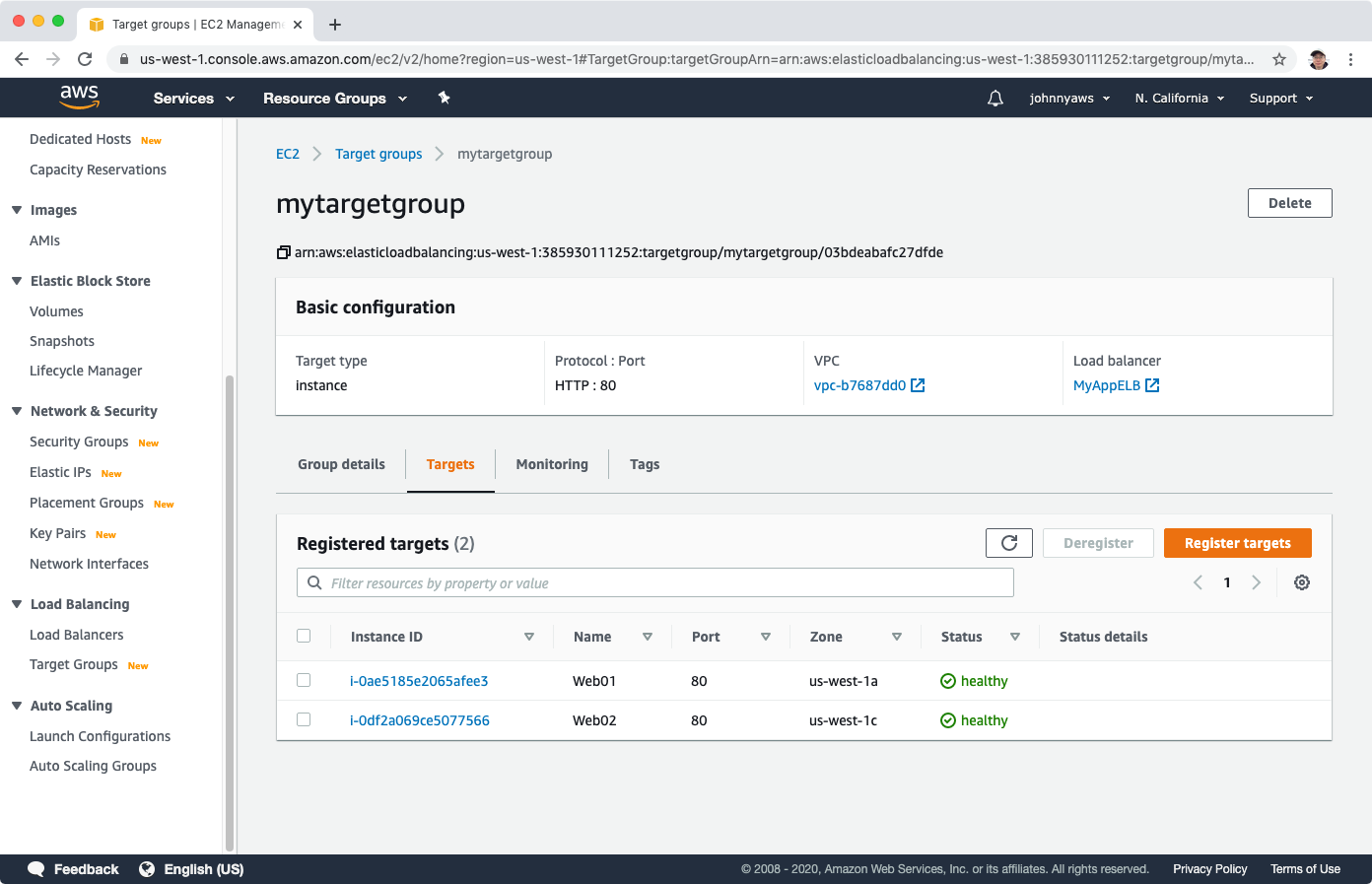Click the AWS logo home icon
The width and height of the screenshot is (1372, 884).
point(79,97)
